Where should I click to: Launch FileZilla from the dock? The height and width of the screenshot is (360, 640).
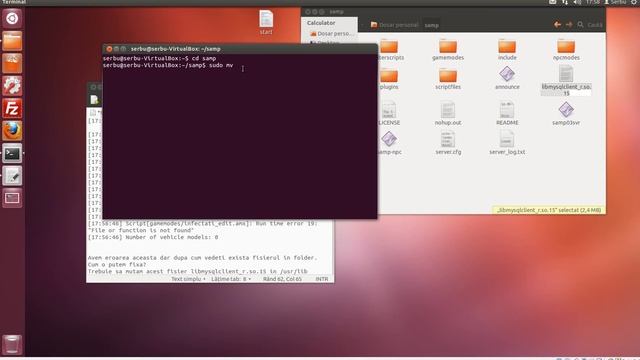(12, 109)
